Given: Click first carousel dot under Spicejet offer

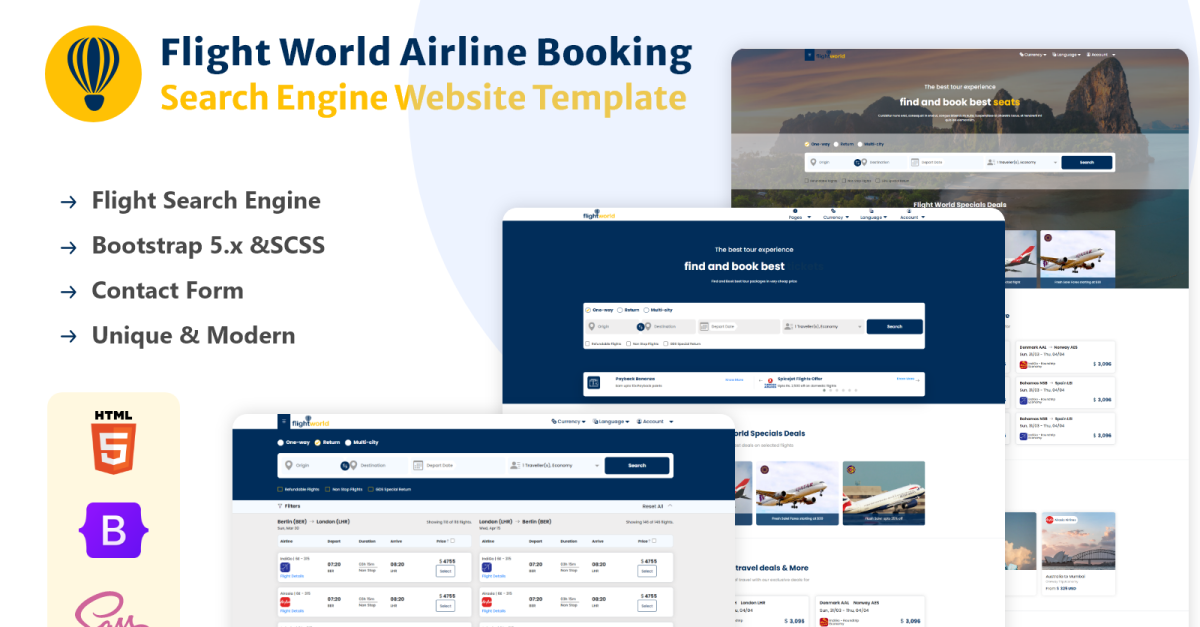Looking at the screenshot, I should tap(824, 390).
